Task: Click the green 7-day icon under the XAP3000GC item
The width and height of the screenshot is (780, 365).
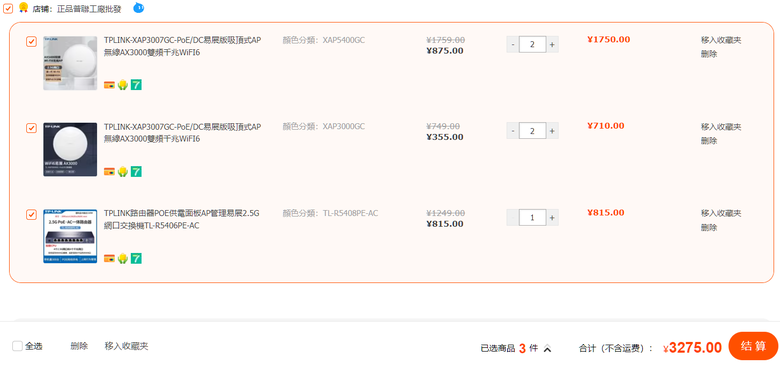Action: pos(136,172)
